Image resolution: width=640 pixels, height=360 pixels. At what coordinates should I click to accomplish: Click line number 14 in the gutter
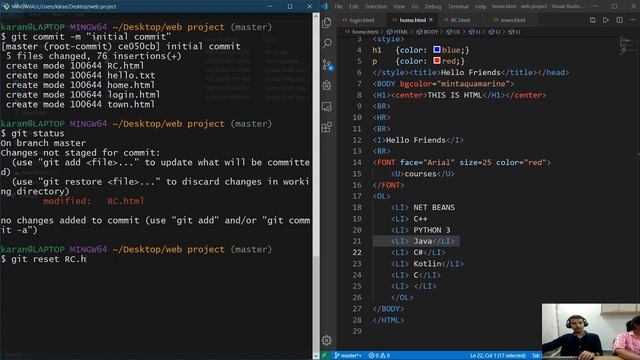click(x=357, y=162)
